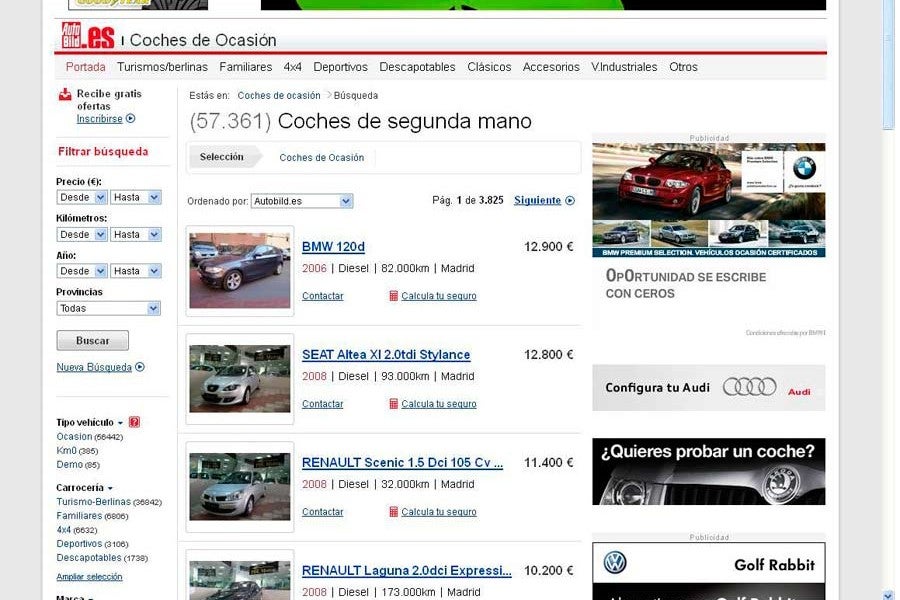Click the calculator icon in the SEAT Altea row
900x600 pixels.
pyautogui.click(x=394, y=404)
